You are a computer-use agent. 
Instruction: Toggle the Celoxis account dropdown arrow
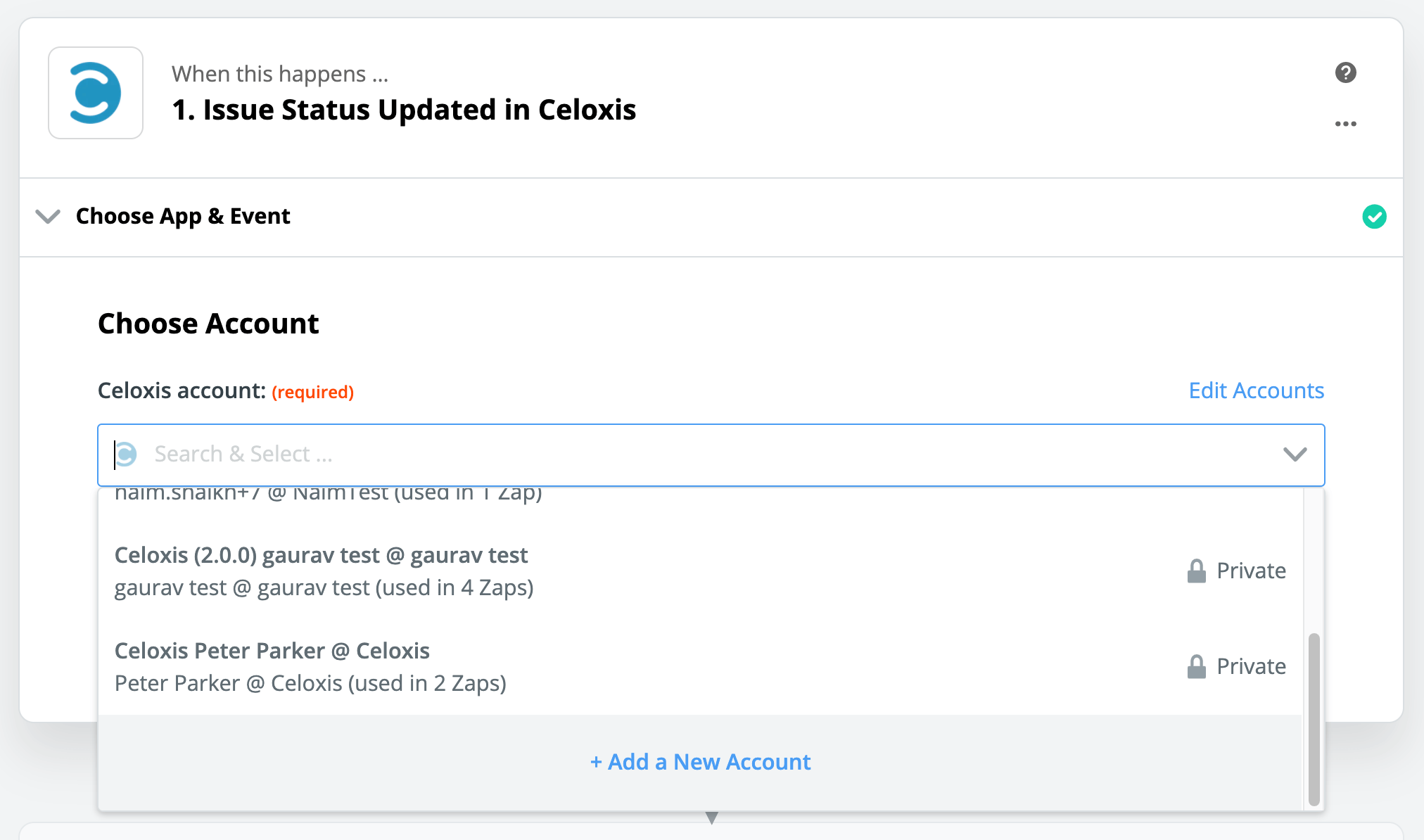pyautogui.click(x=1295, y=454)
